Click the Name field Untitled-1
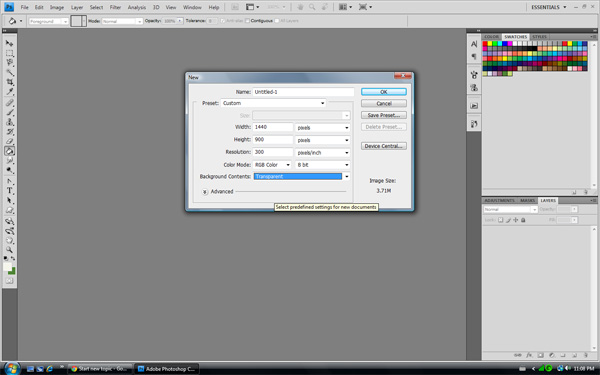Screen dimensions: 600x375 [303, 92]
